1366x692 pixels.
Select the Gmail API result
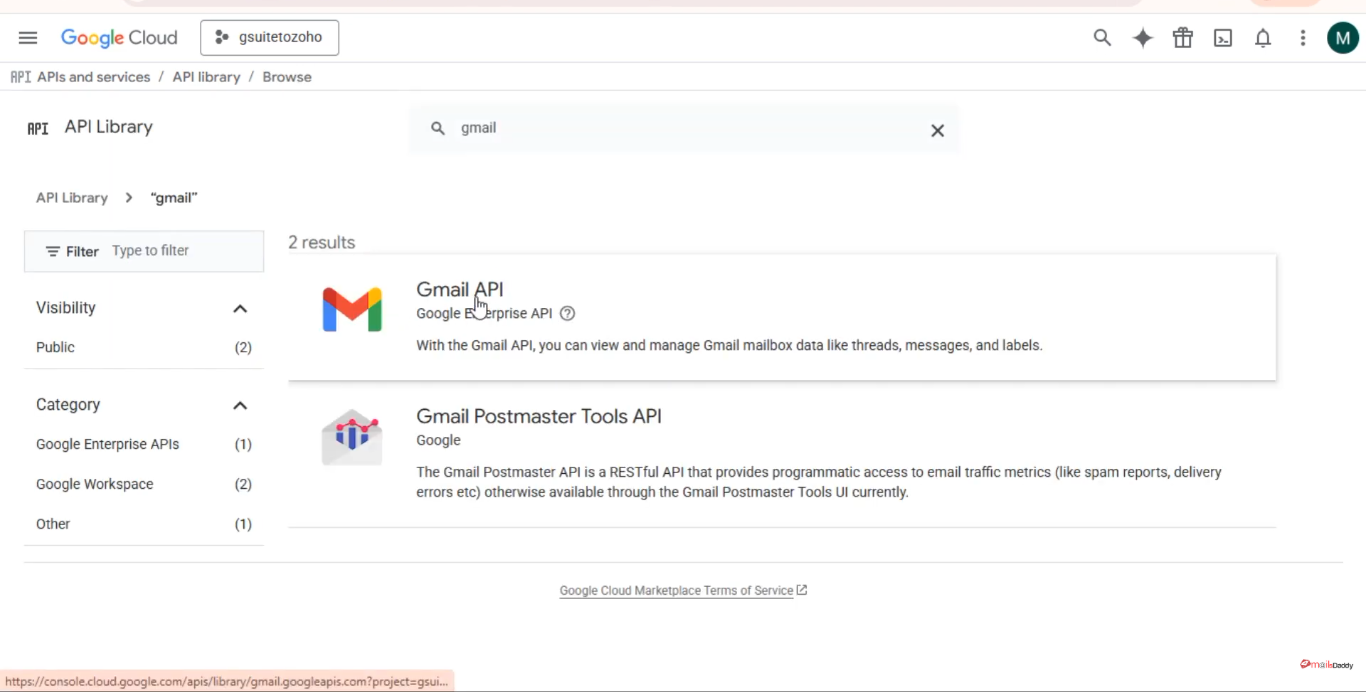459,289
